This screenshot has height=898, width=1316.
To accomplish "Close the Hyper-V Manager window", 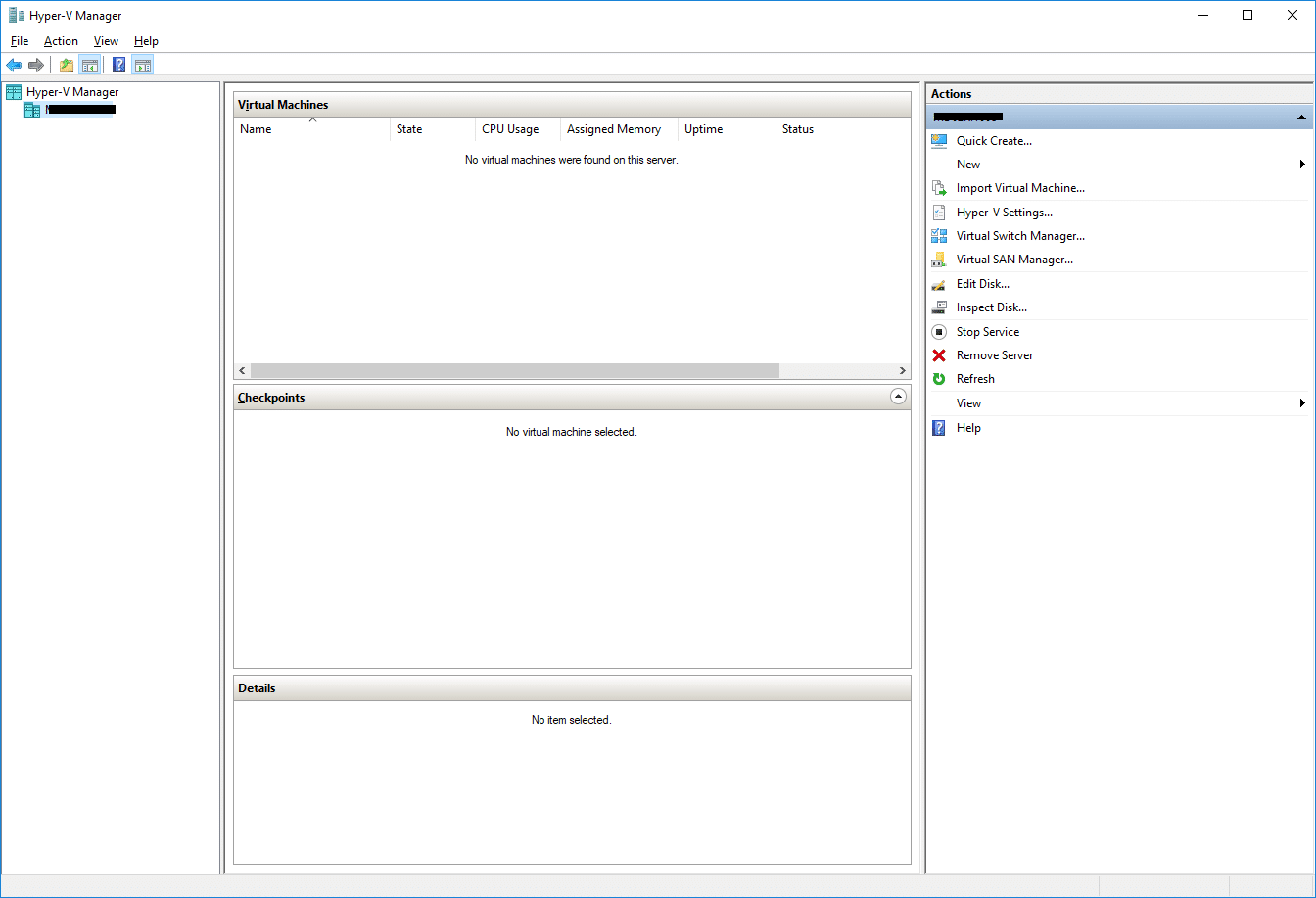I will tap(1292, 15).
